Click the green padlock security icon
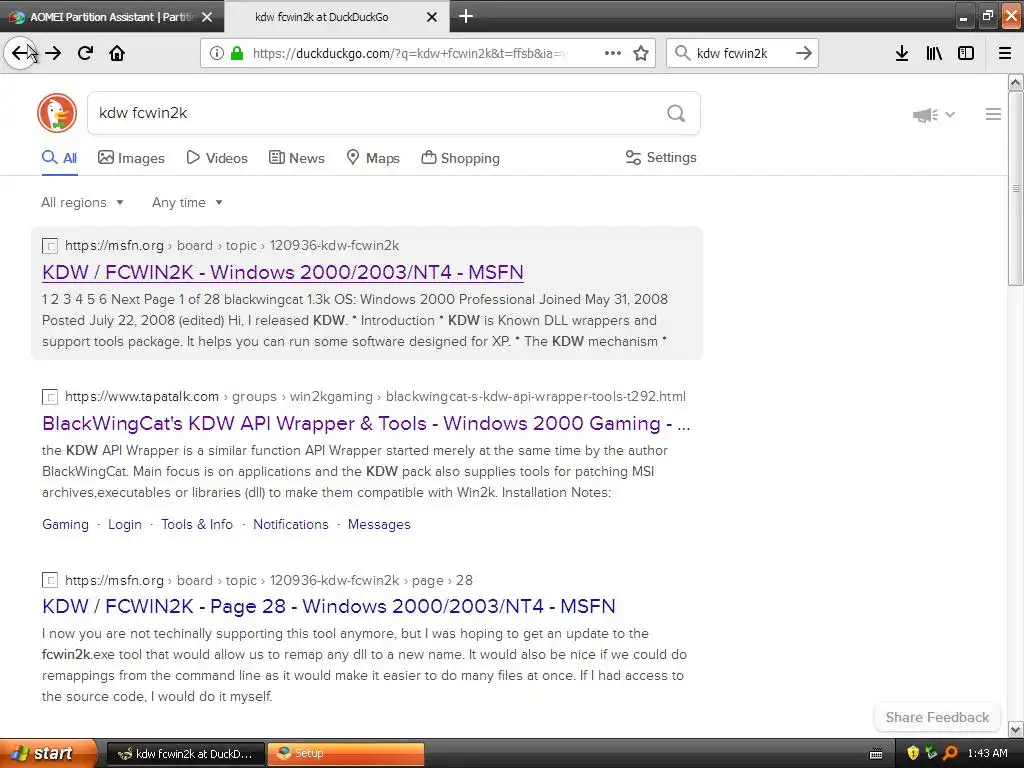Image resolution: width=1024 pixels, height=768 pixels. (236, 53)
